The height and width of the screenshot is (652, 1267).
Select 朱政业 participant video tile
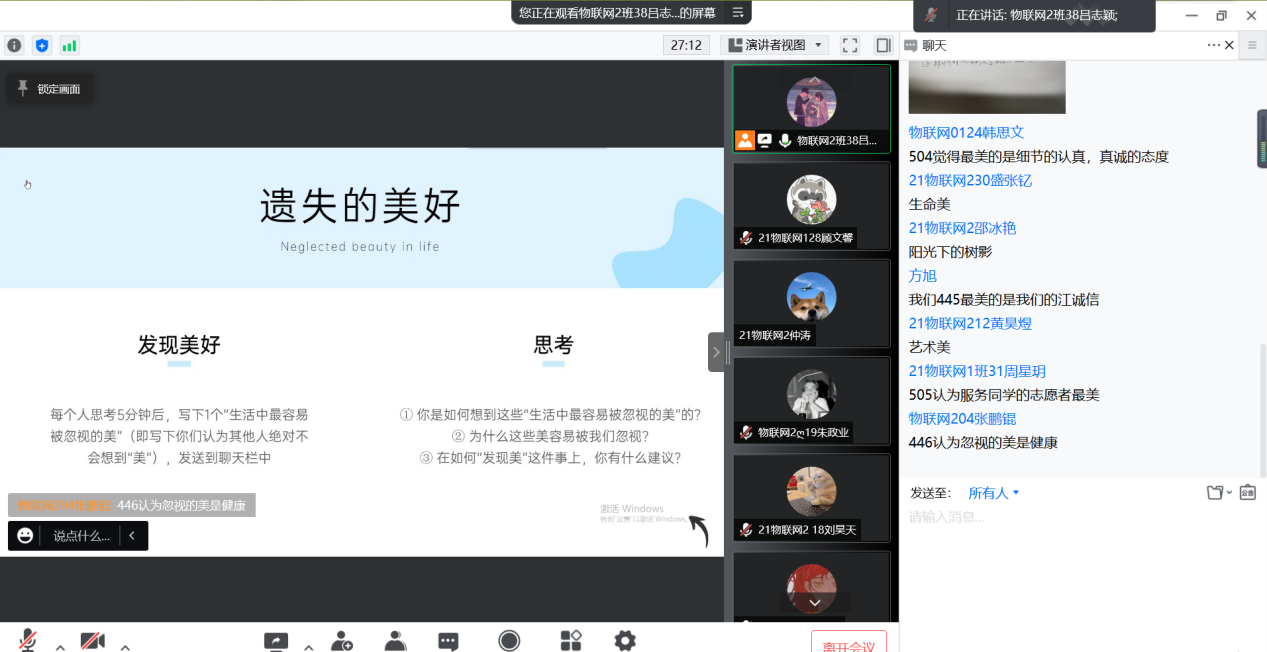(811, 400)
